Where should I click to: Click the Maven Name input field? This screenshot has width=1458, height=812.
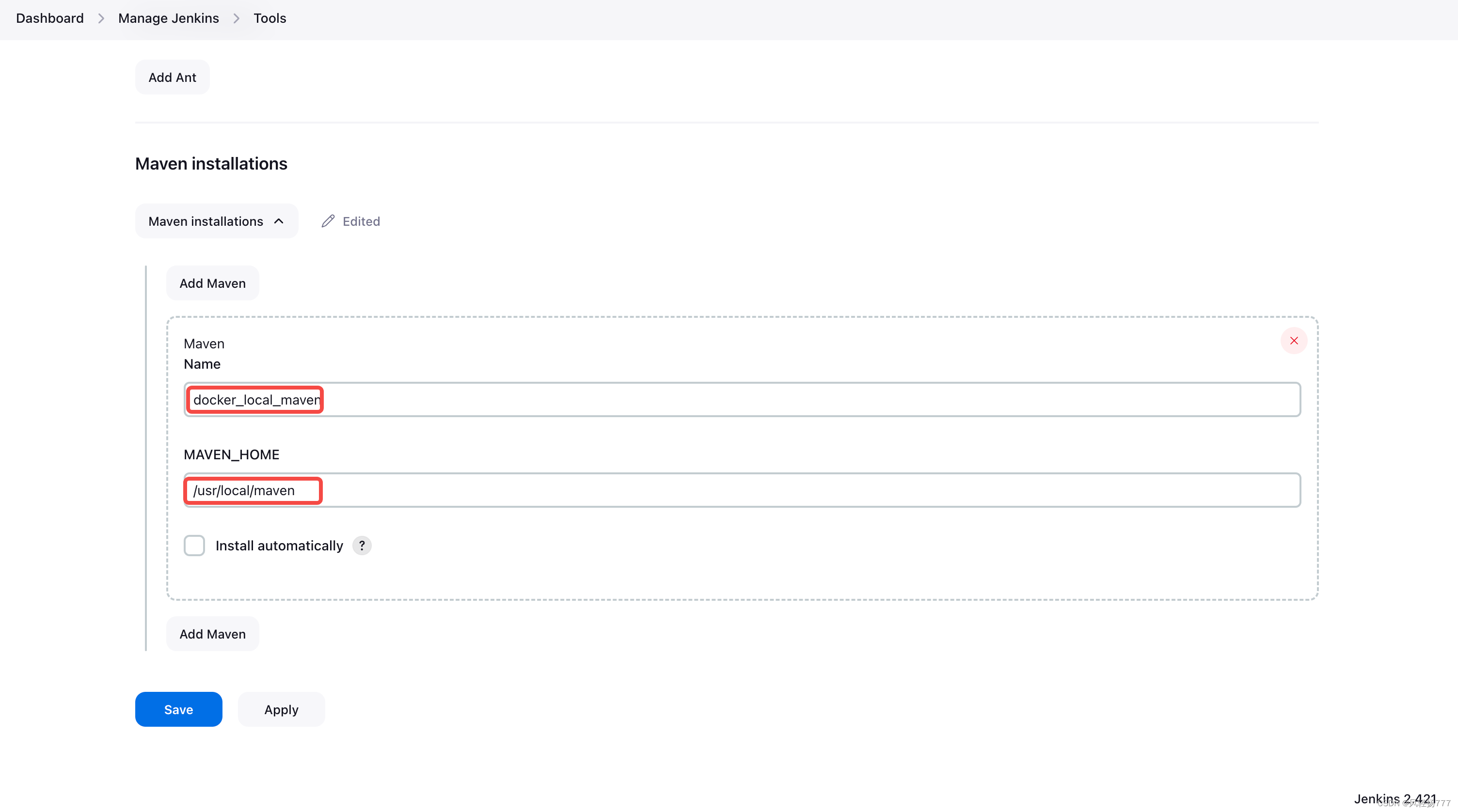742,400
